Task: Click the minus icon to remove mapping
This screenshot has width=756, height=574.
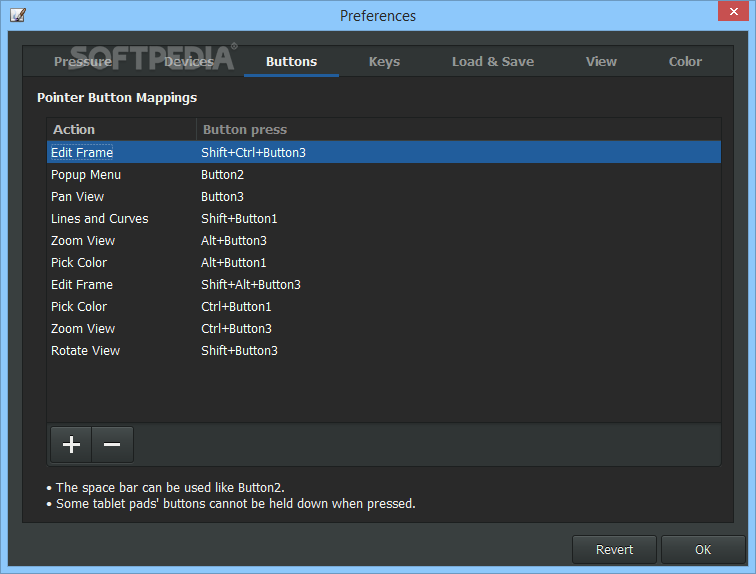Action: click(x=112, y=445)
